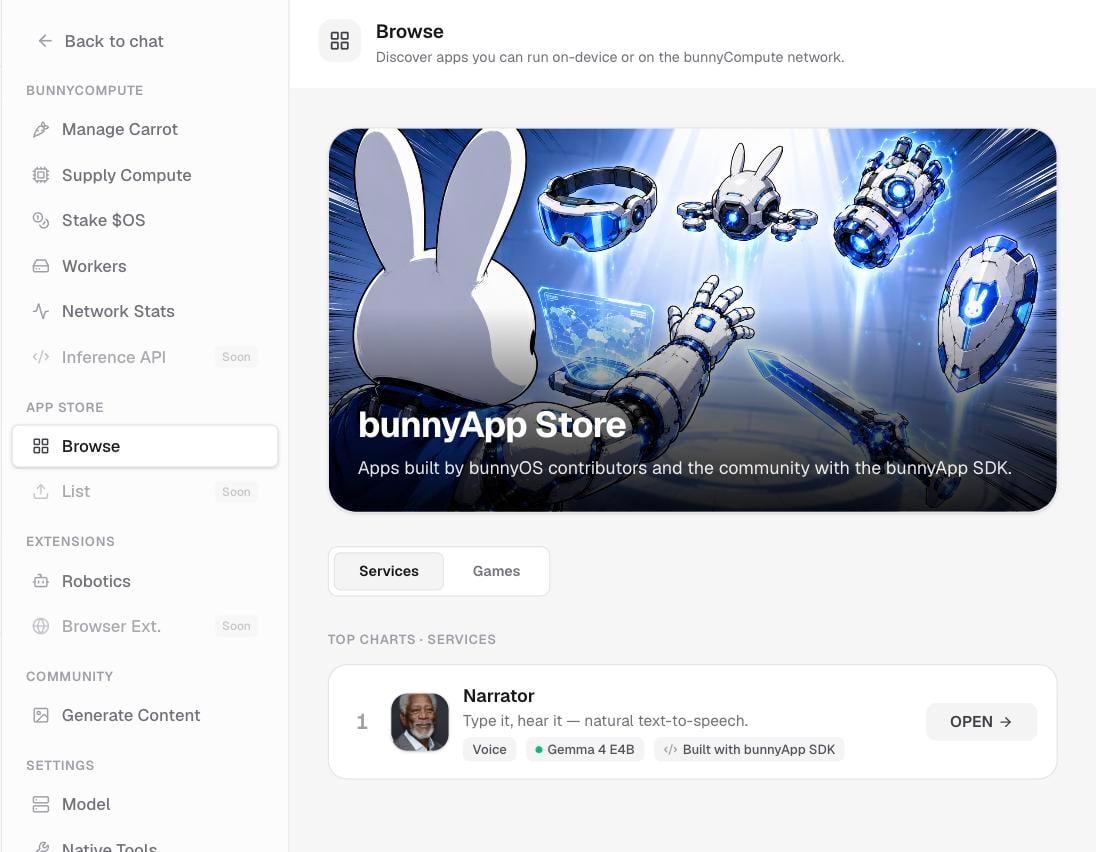Viewport: 1096px width, 852px height.
Task: Click the Network Stats activity icon
Action: (41, 311)
